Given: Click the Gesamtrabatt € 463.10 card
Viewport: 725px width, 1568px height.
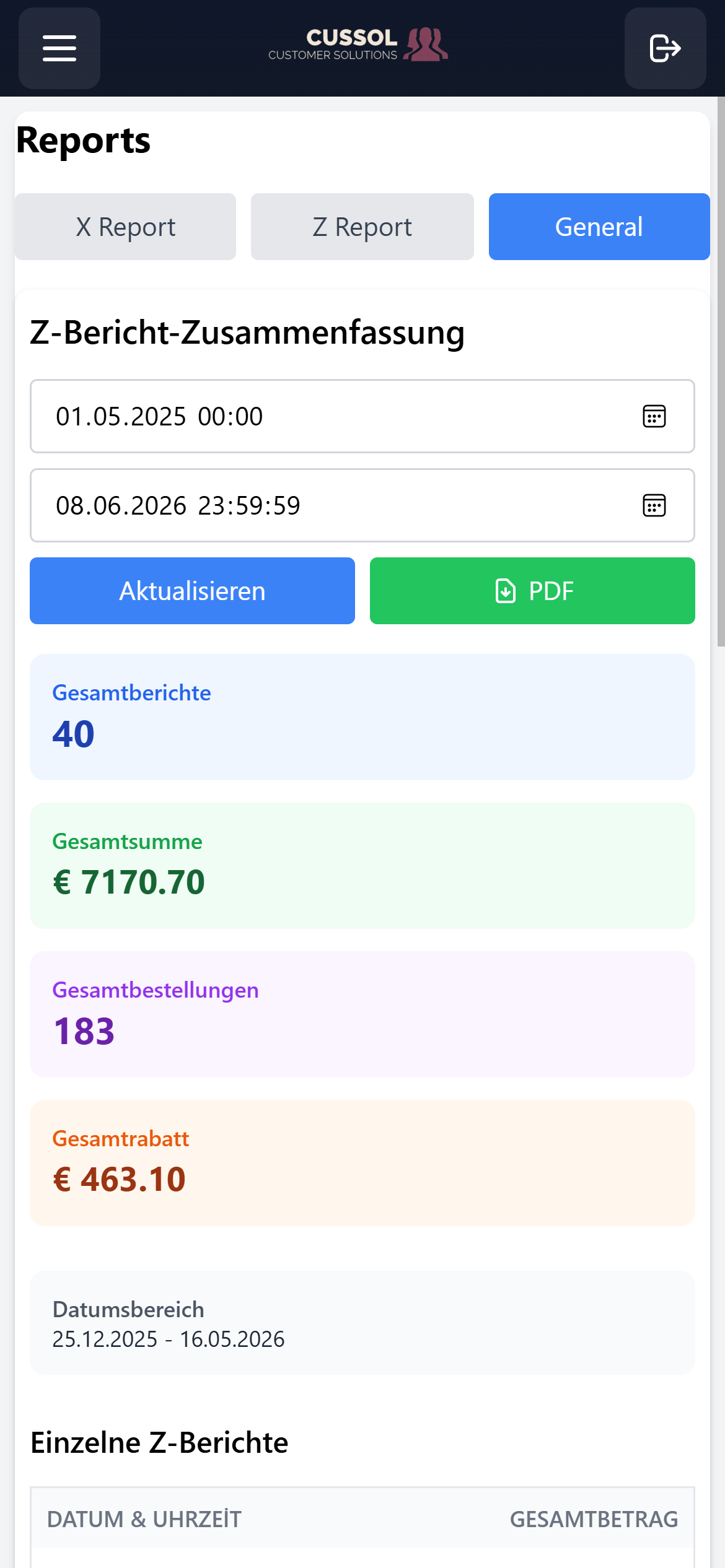Looking at the screenshot, I should pyautogui.click(x=362, y=1163).
